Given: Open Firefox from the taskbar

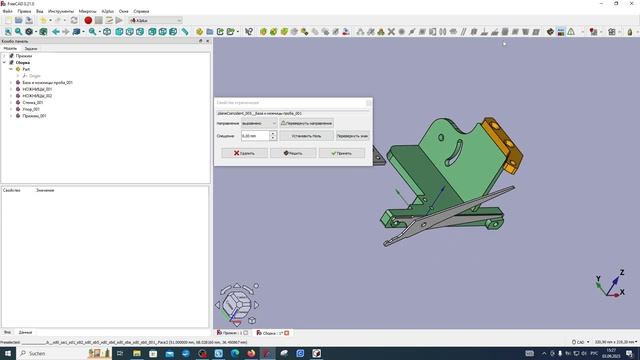Looking at the screenshot, I should [x=251, y=353].
